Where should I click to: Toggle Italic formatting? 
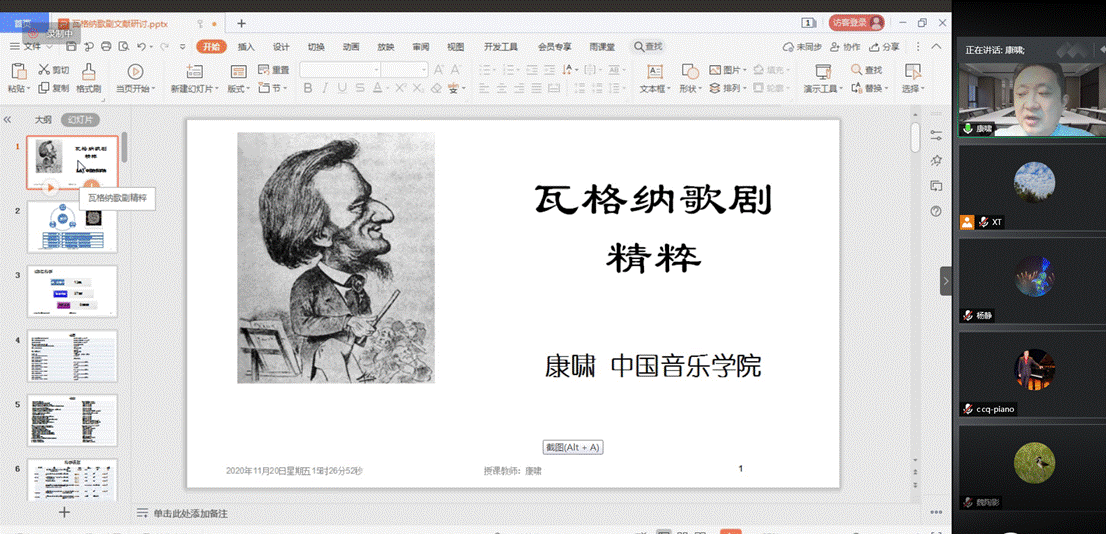click(x=325, y=88)
